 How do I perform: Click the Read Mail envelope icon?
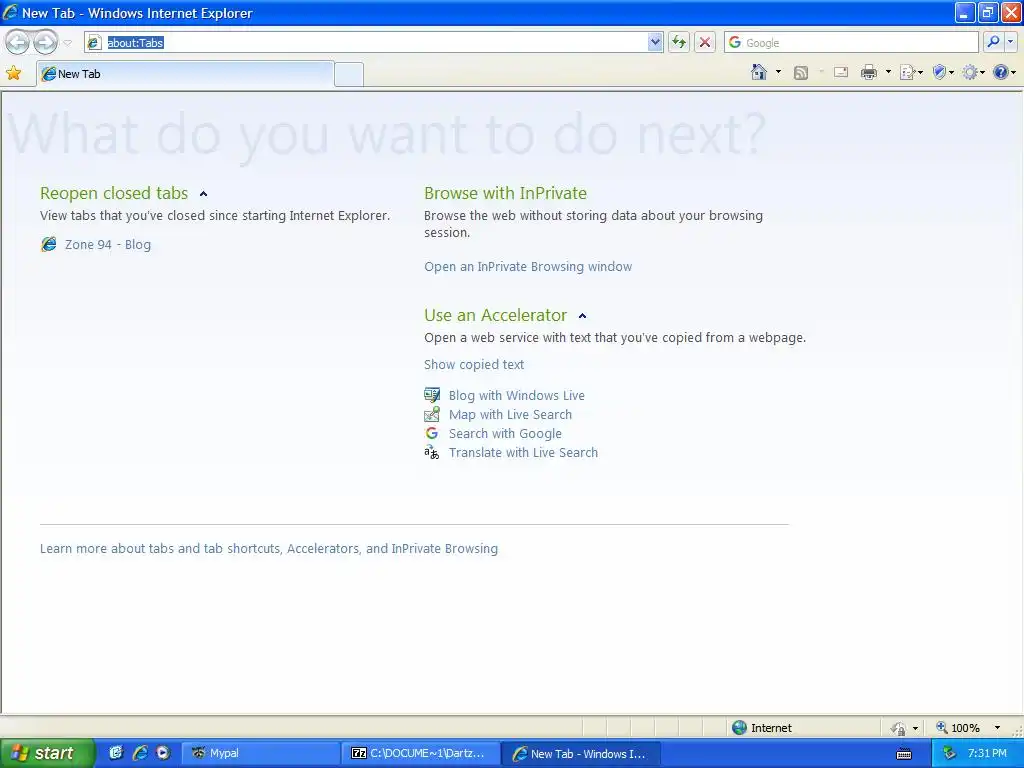841,72
